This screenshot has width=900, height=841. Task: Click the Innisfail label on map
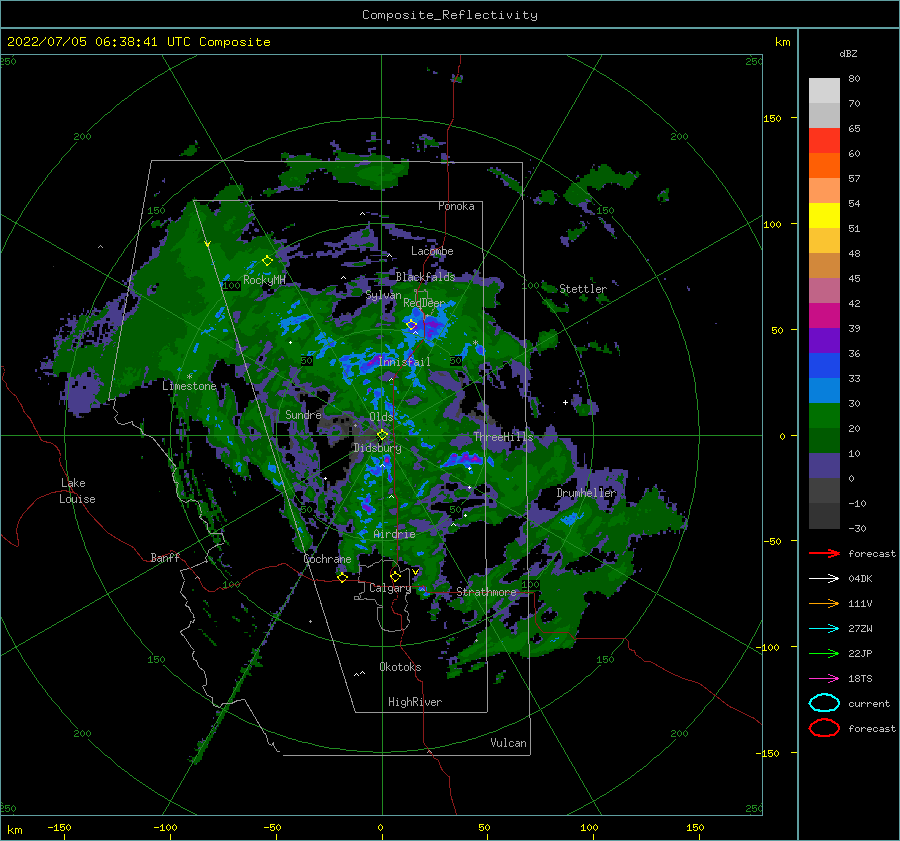coord(404,362)
